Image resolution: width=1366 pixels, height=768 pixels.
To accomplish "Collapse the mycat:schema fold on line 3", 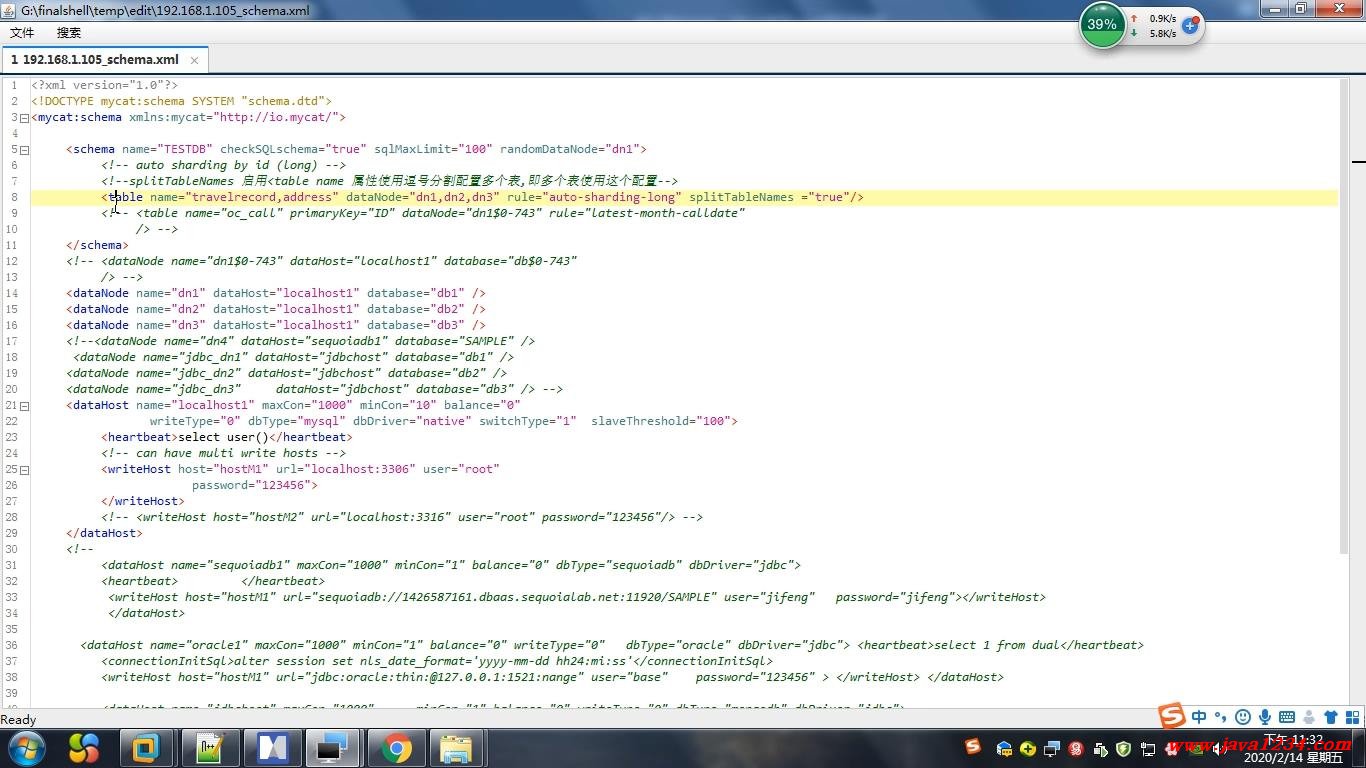I will 24,118.
